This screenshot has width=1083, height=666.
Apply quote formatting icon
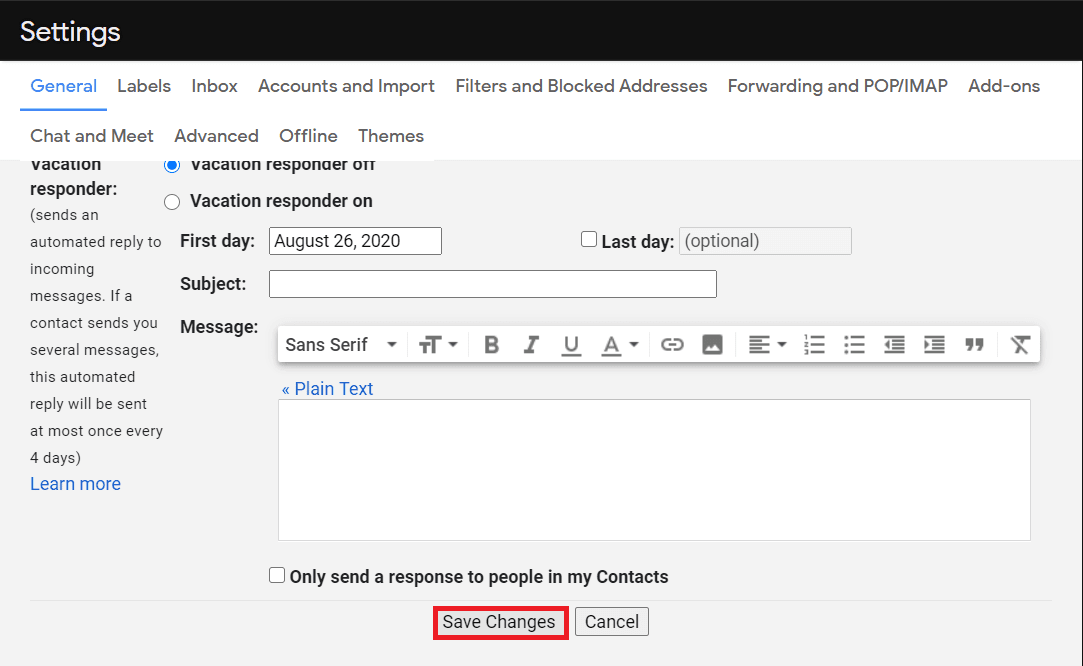click(975, 344)
